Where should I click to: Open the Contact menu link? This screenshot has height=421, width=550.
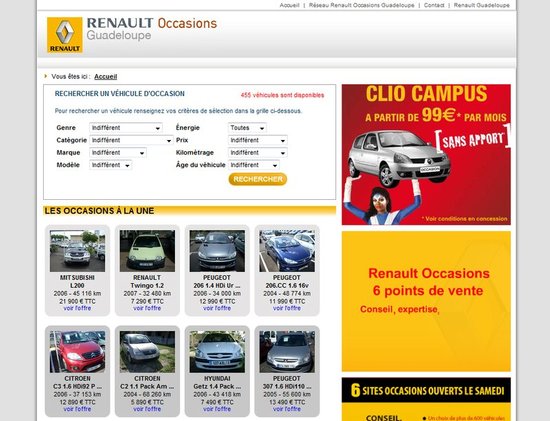click(434, 5)
